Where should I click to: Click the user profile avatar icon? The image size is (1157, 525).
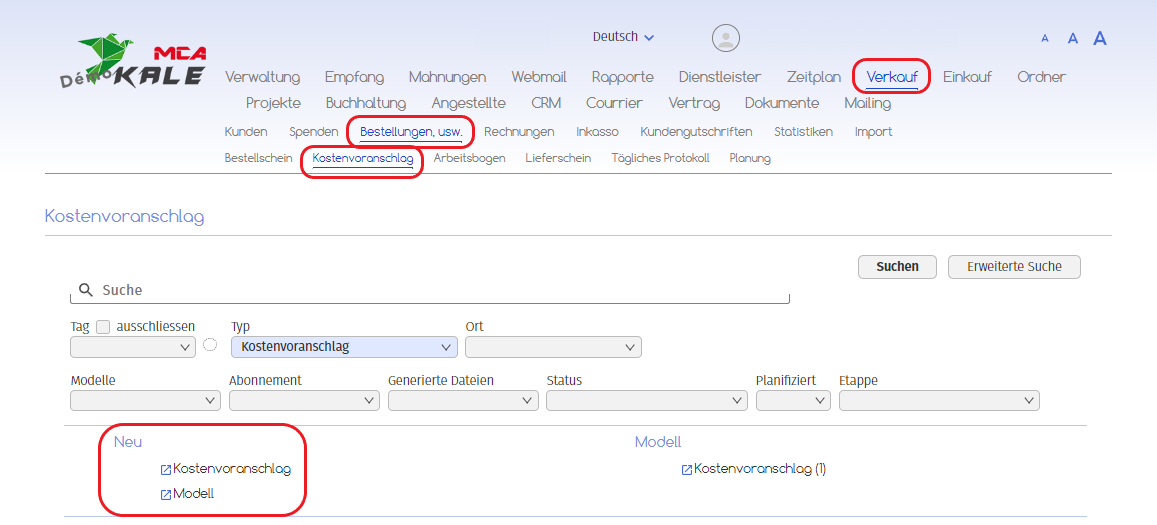click(725, 38)
